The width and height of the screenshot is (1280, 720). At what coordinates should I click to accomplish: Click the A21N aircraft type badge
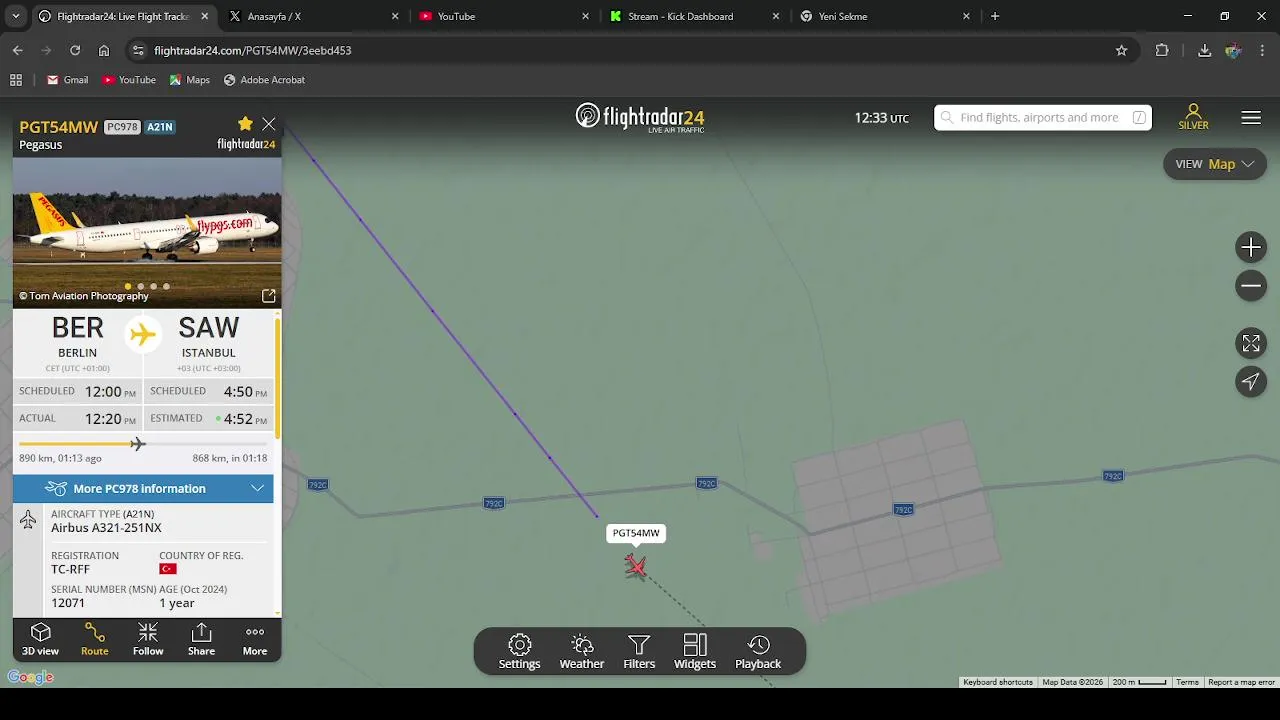[x=160, y=127]
